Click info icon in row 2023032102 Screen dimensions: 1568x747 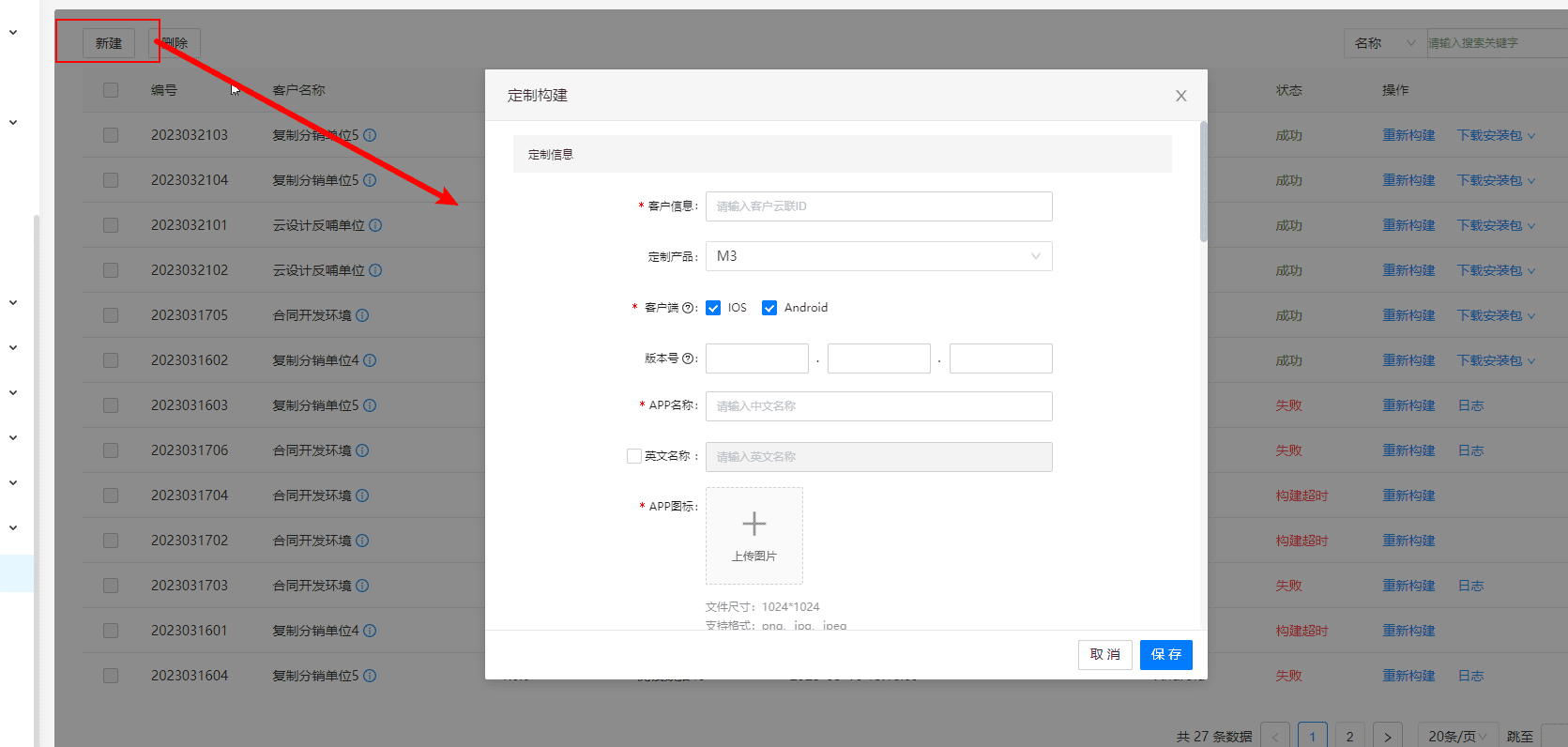point(375,270)
